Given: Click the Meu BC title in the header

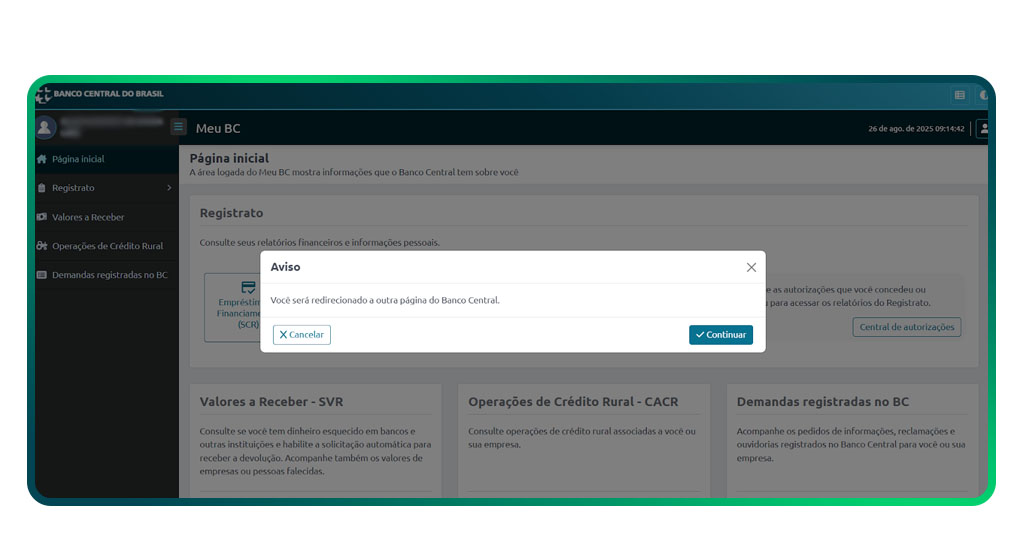Looking at the screenshot, I should (x=218, y=129).
